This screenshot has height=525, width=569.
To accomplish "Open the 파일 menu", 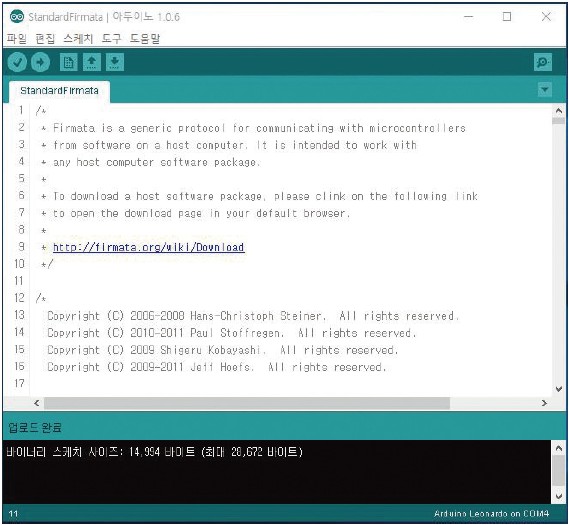I will click(x=17, y=38).
